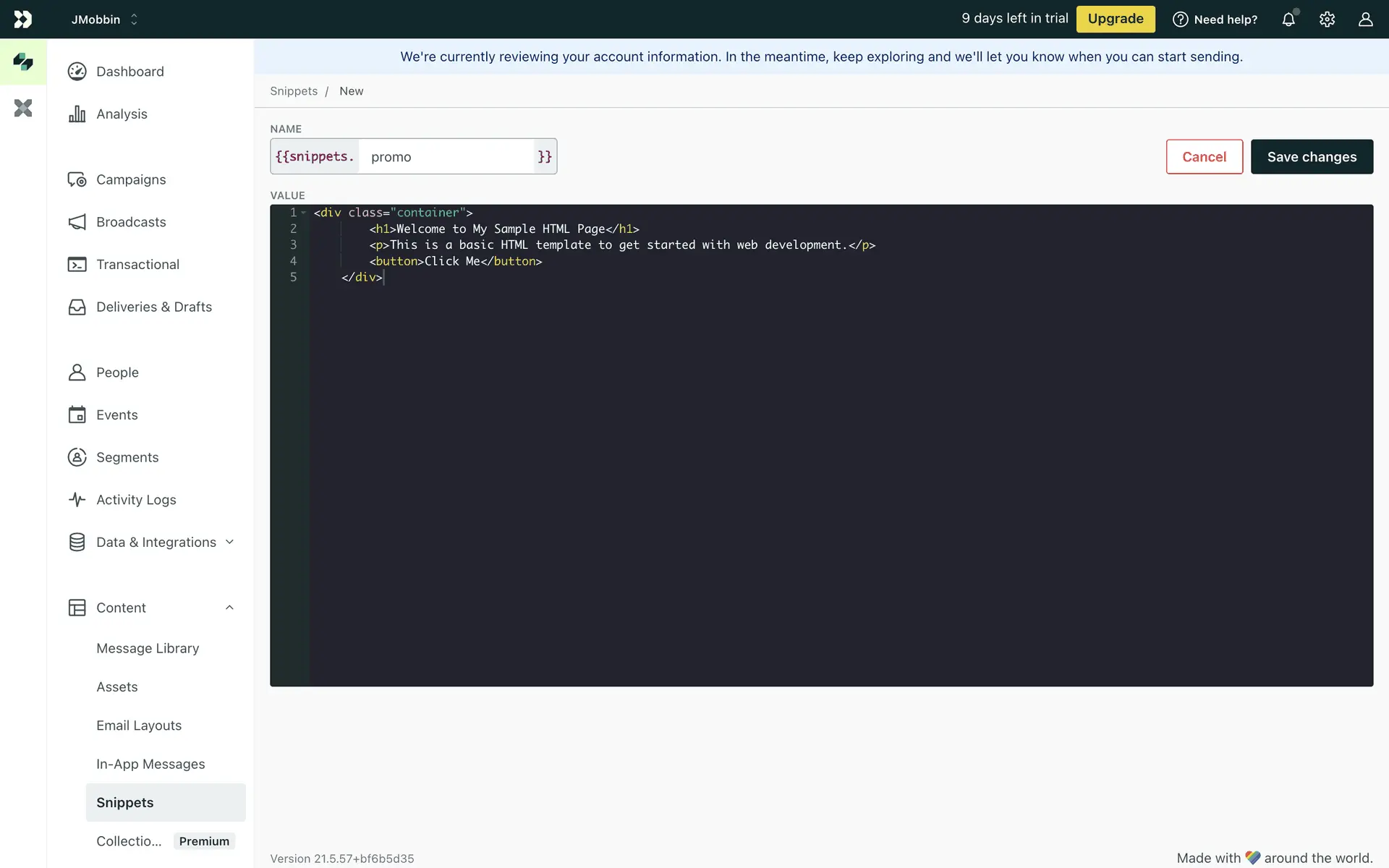This screenshot has height=868, width=1389.
Task: Collapse the Content section chevron
Action: pyautogui.click(x=229, y=608)
